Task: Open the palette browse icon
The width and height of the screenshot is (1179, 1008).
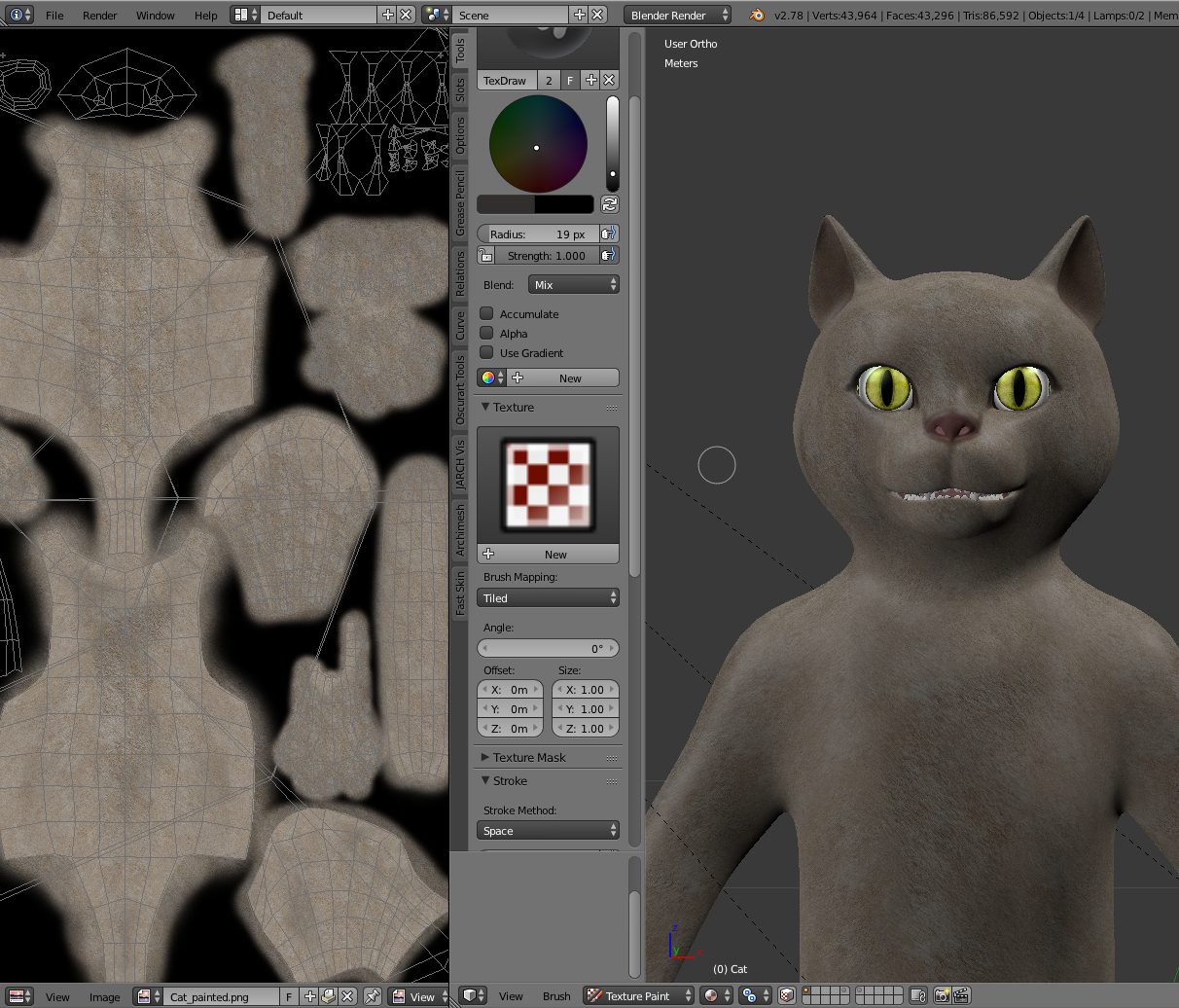Action: point(491,378)
